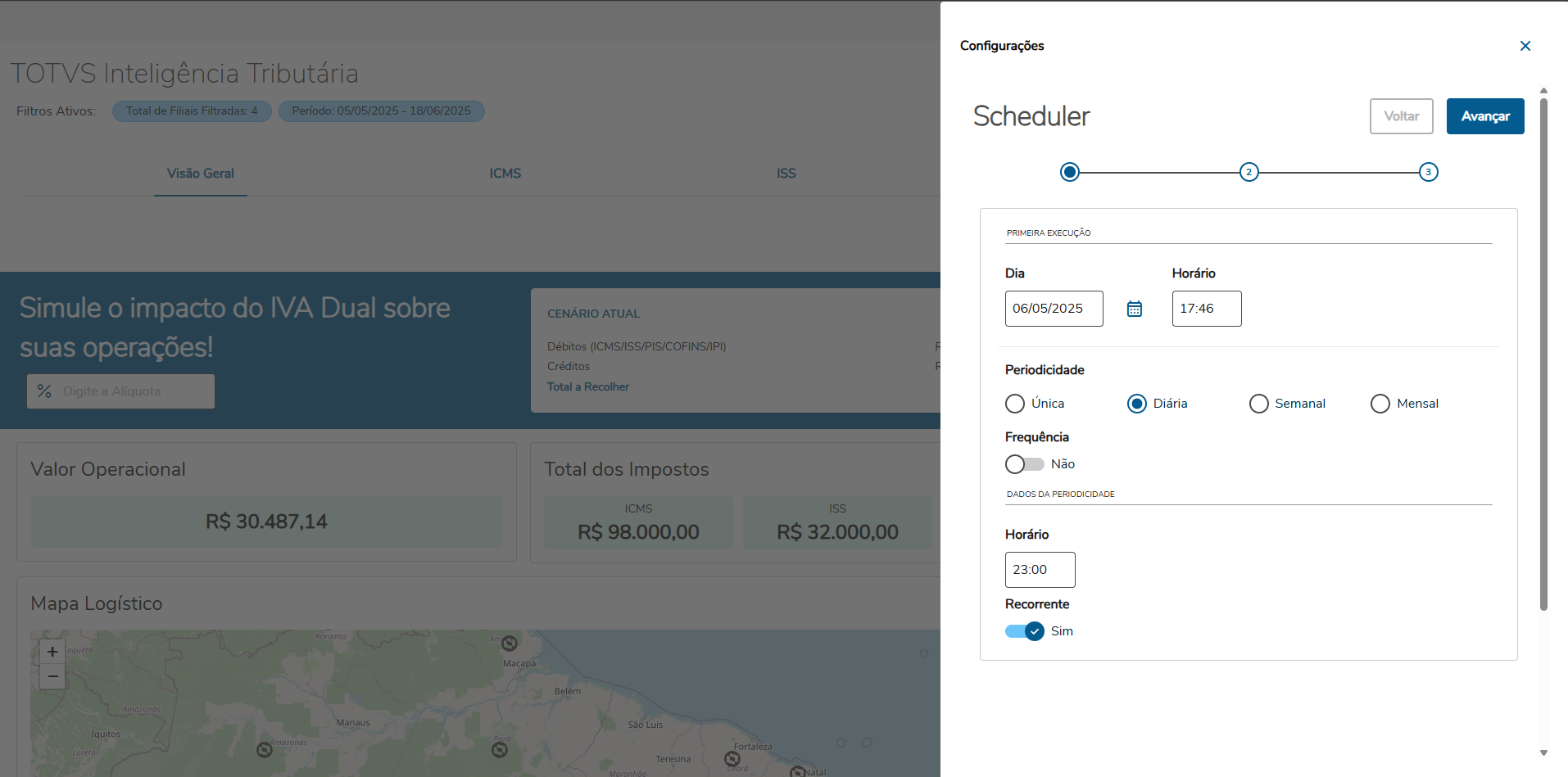Viewport: 1568px width, 777px height.
Task: Click the Período filter chip
Action: pos(382,111)
